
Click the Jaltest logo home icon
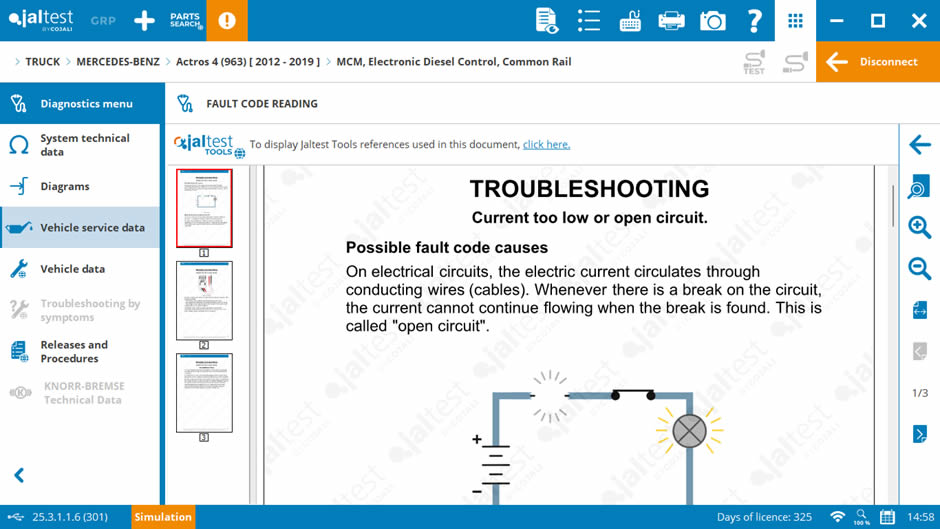[x=41, y=20]
